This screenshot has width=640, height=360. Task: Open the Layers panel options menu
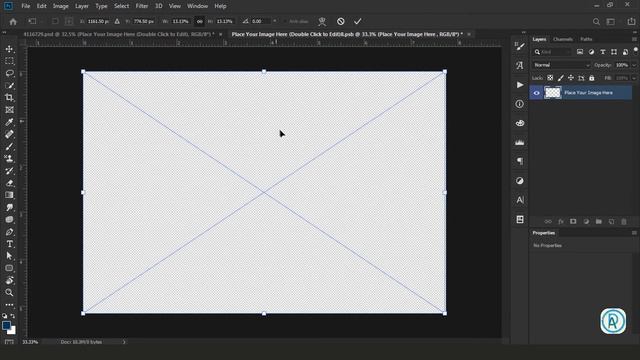pos(634,39)
